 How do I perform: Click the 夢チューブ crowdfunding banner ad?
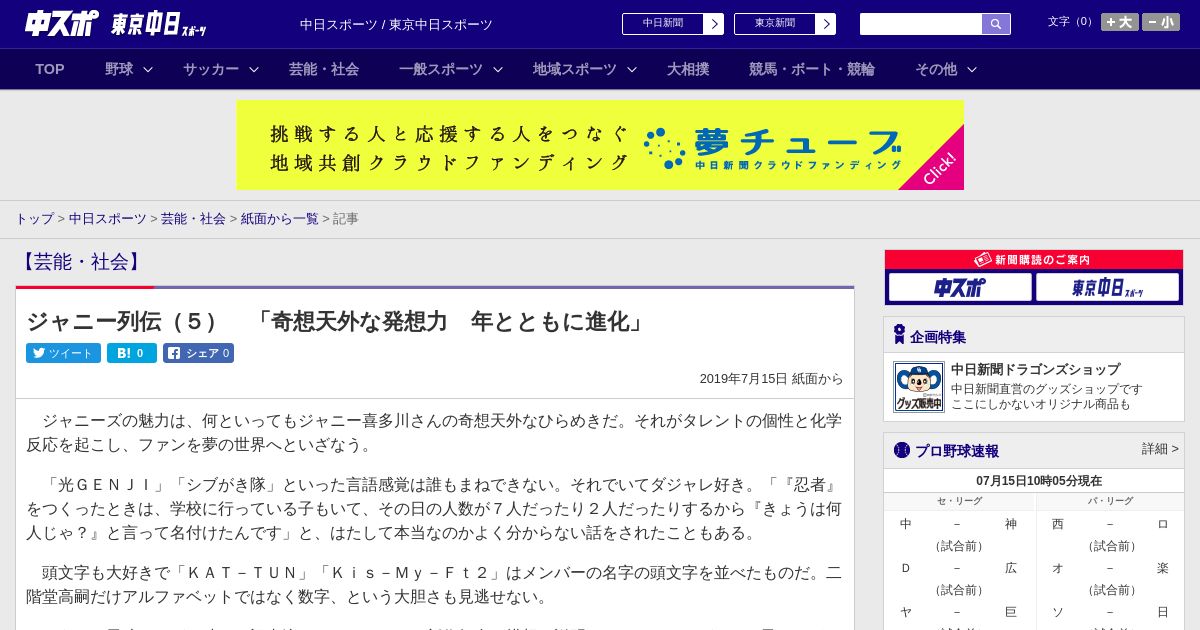[x=600, y=145]
